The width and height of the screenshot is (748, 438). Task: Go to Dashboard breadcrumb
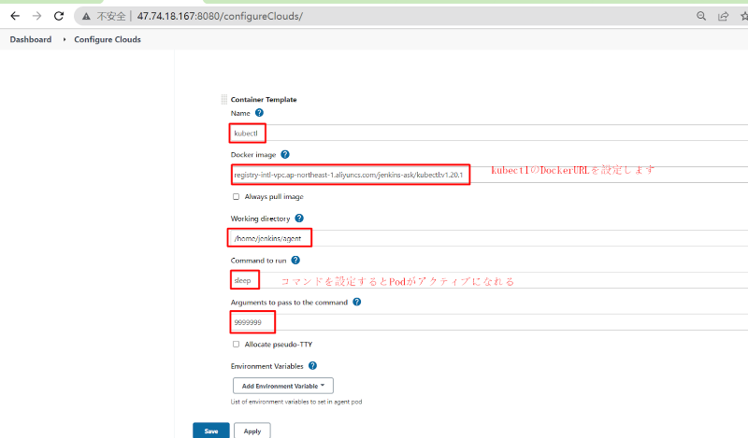tap(31, 40)
